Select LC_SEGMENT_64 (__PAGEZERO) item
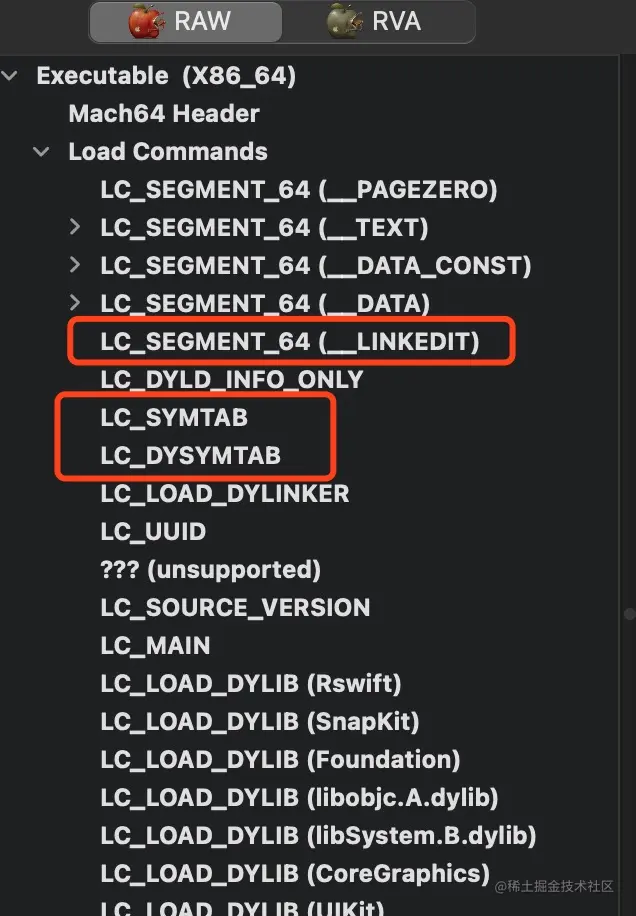The height and width of the screenshot is (916, 636). 298,190
